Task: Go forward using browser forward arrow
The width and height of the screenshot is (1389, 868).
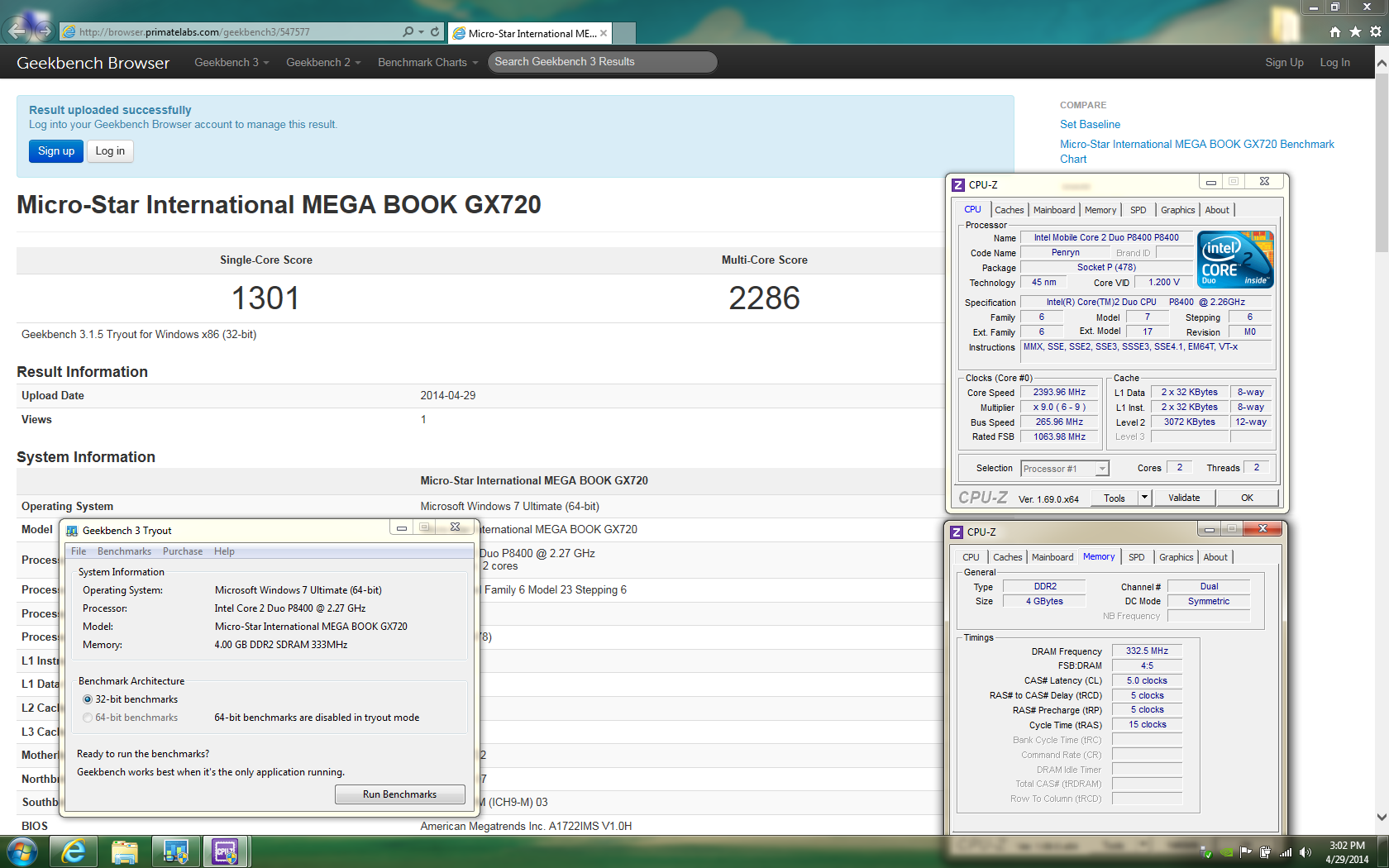Action: [45, 31]
